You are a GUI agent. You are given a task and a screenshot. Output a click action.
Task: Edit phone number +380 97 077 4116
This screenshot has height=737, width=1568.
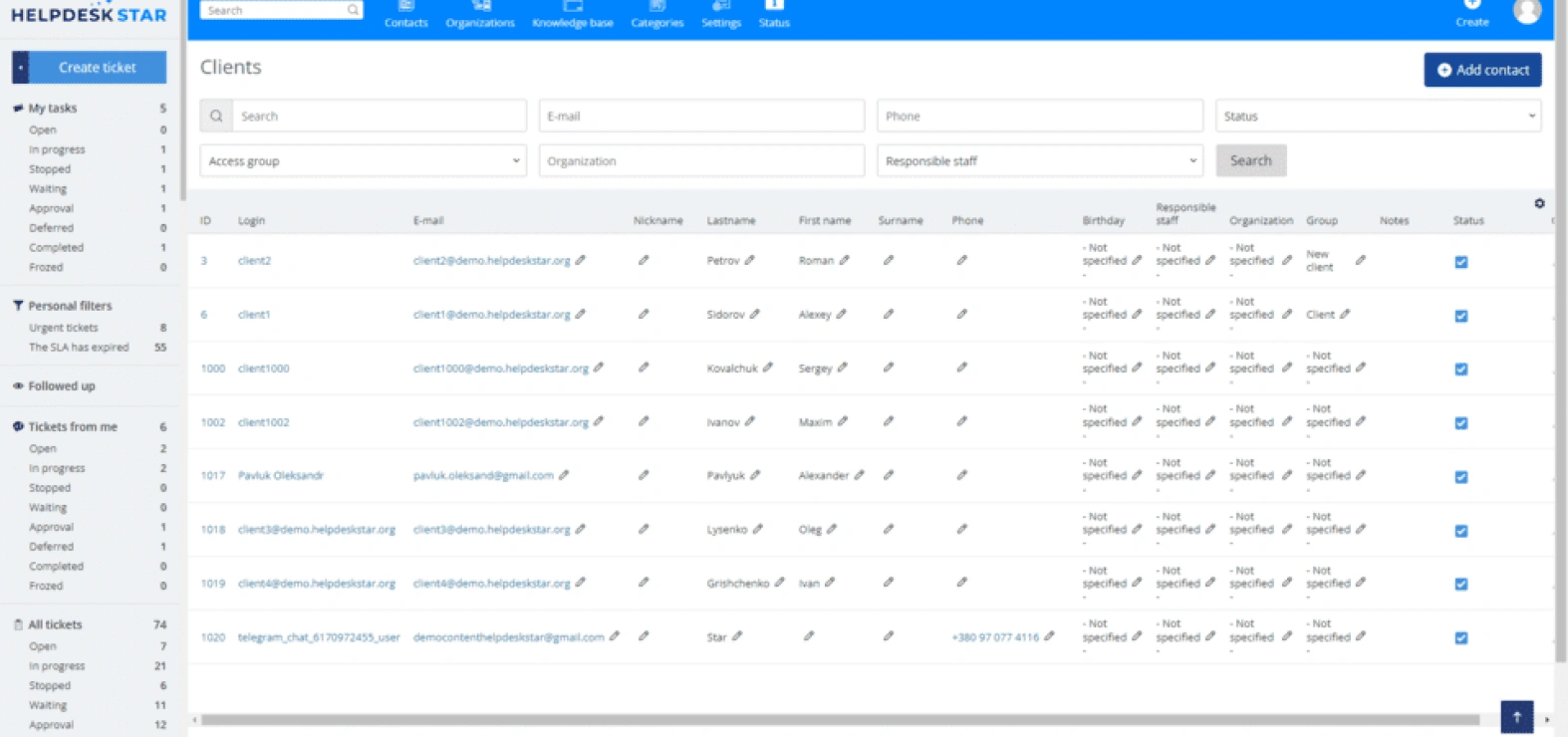coord(1049,636)
